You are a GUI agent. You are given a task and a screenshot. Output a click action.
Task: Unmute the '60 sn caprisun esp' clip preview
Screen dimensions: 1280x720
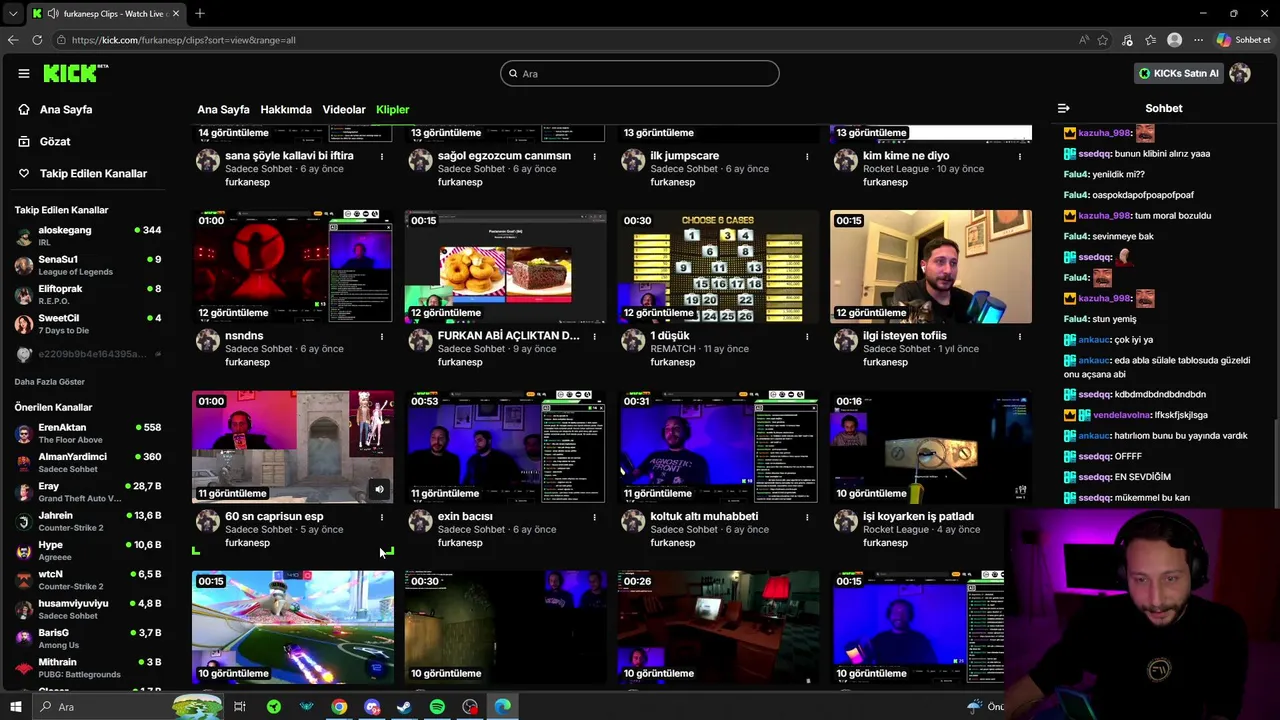379,489
